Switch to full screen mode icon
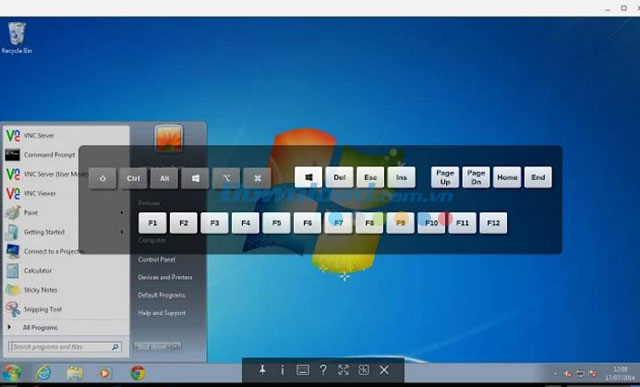Image resolution: width=640 pixels, height=387 pixels. 343,370
